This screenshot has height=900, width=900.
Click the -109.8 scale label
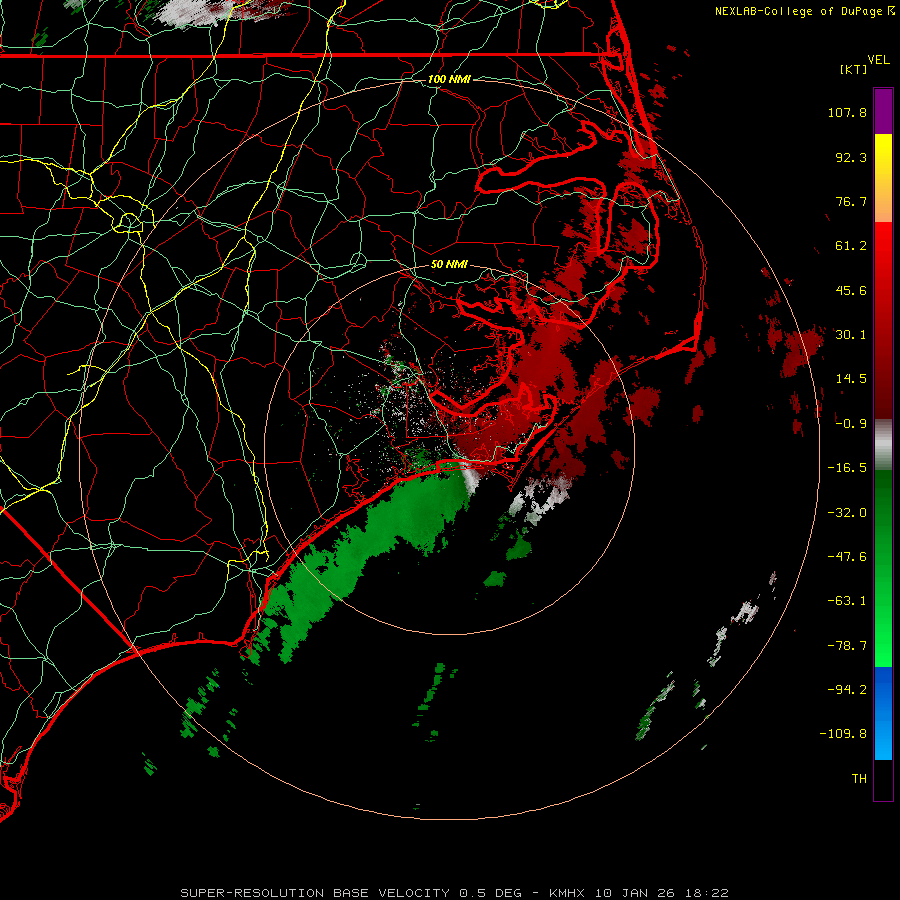coord(843,734)
